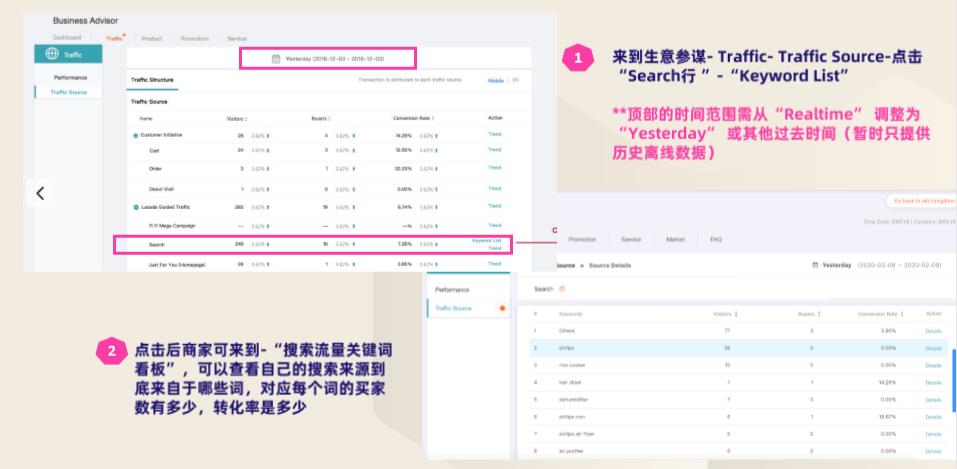Viewport: 957px width, 469px height.
Task: Click the teal Traffic sidebar header
Action: [68, 54]
